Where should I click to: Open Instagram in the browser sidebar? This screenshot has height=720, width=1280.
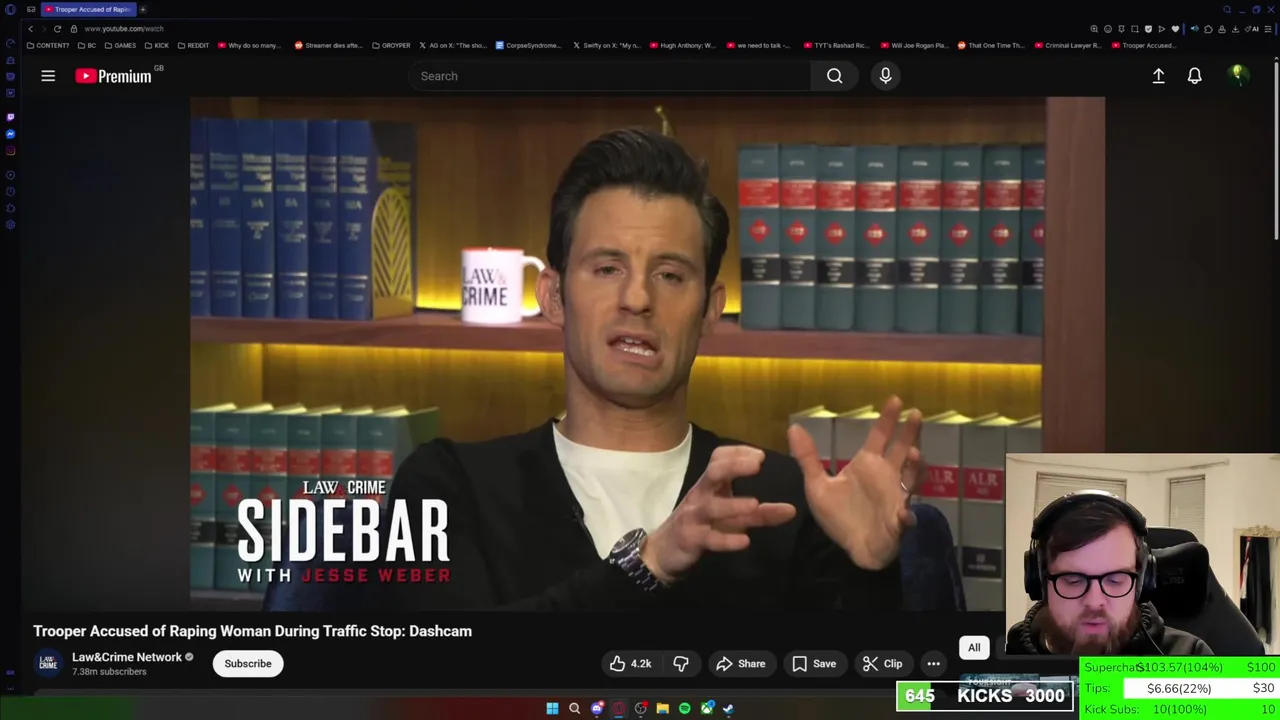click(10, 151)
